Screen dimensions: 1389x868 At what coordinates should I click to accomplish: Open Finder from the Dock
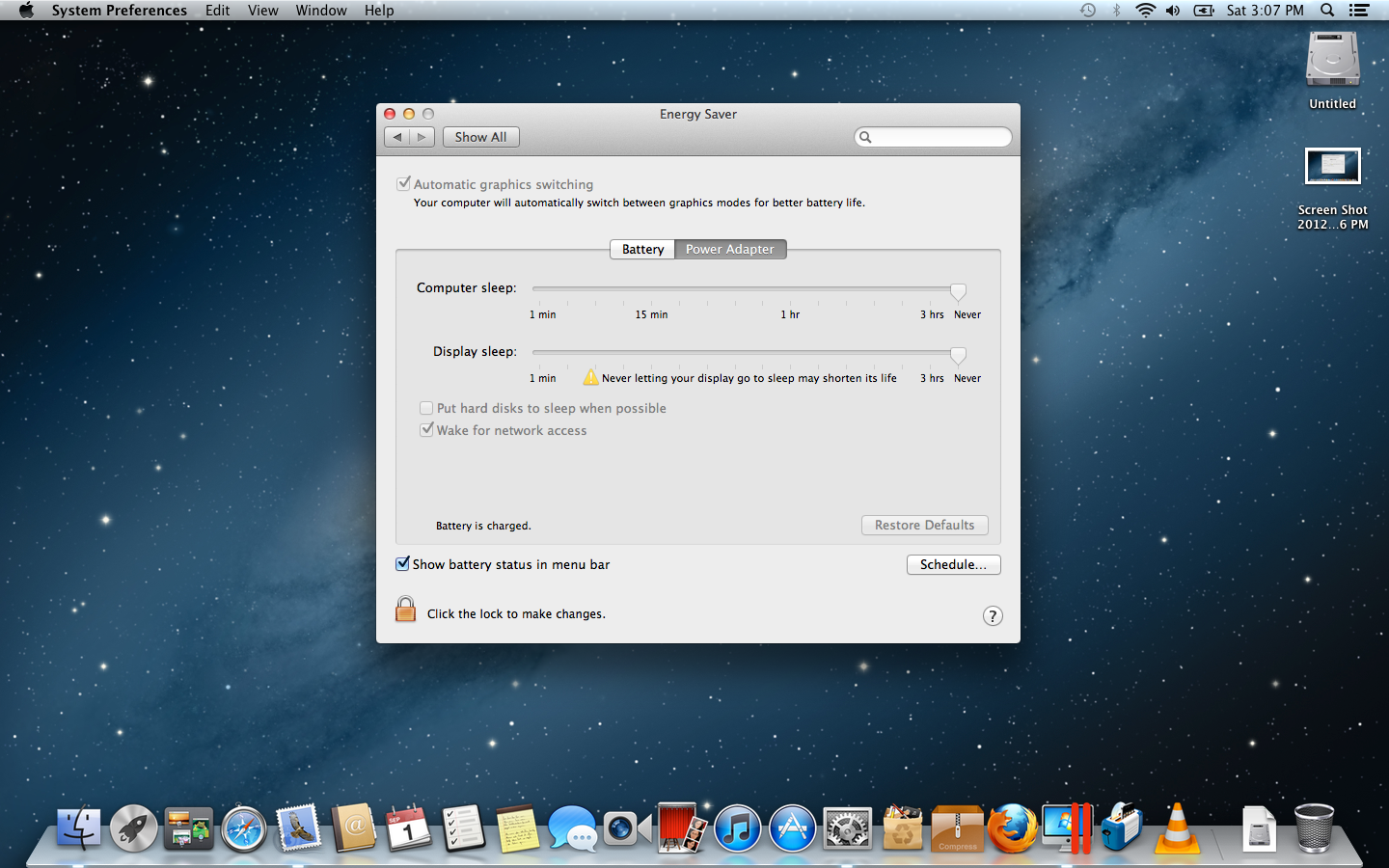point(78,828)
